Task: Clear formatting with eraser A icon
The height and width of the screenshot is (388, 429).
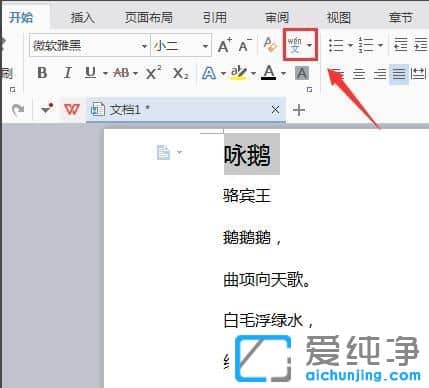Action: point(270,45)
